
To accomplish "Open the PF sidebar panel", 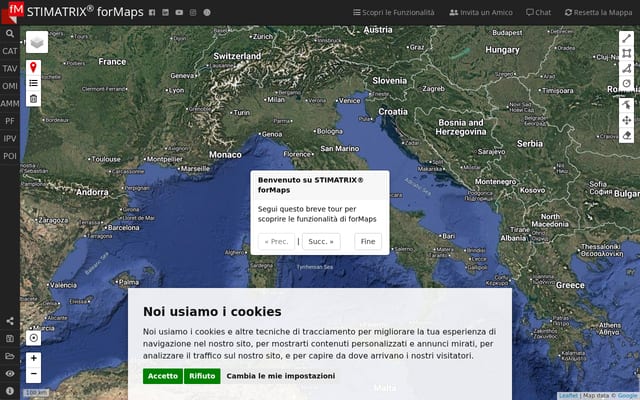I will (10, 121).
